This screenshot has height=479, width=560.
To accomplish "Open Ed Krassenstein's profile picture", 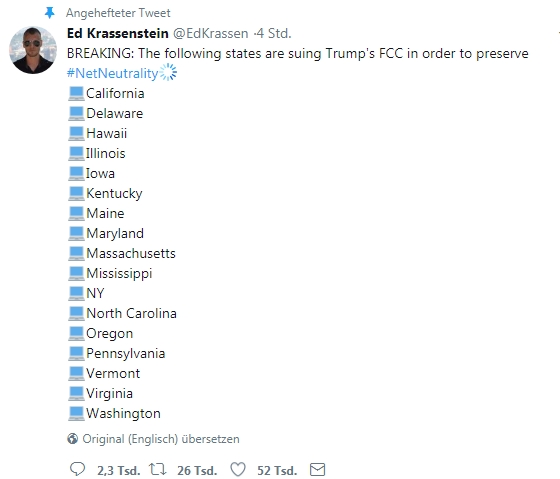I will tap(33, 50).
